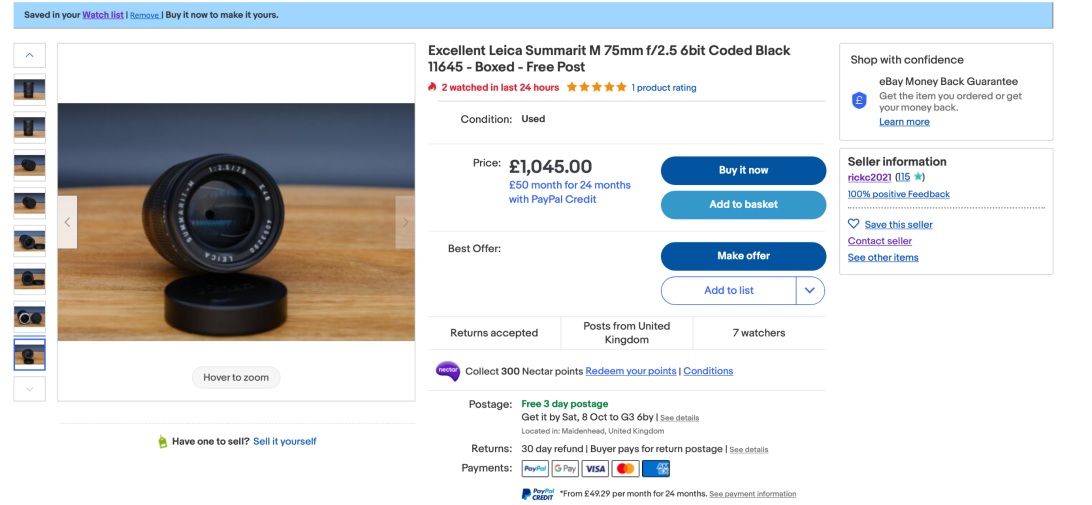Screen dimensions: 1092x505
Task: Click the heart icon beside Save this seller
Action: point(854,224)
